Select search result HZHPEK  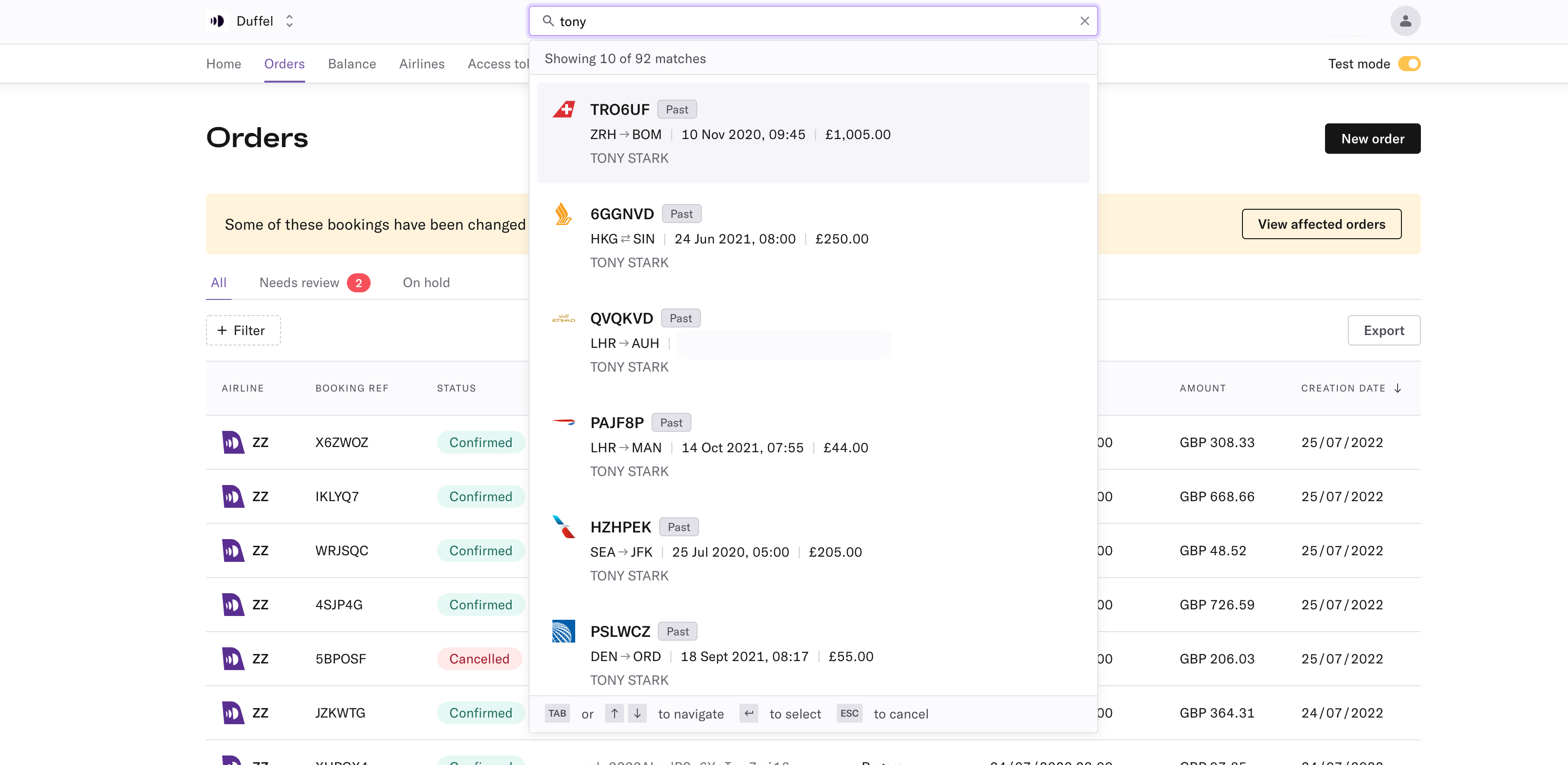(812, 551)
